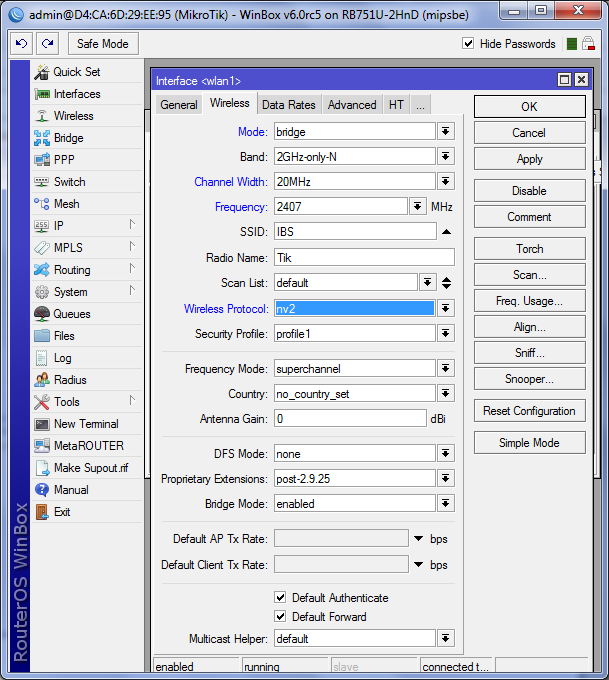Switch to the General tab

coord(179,105)
